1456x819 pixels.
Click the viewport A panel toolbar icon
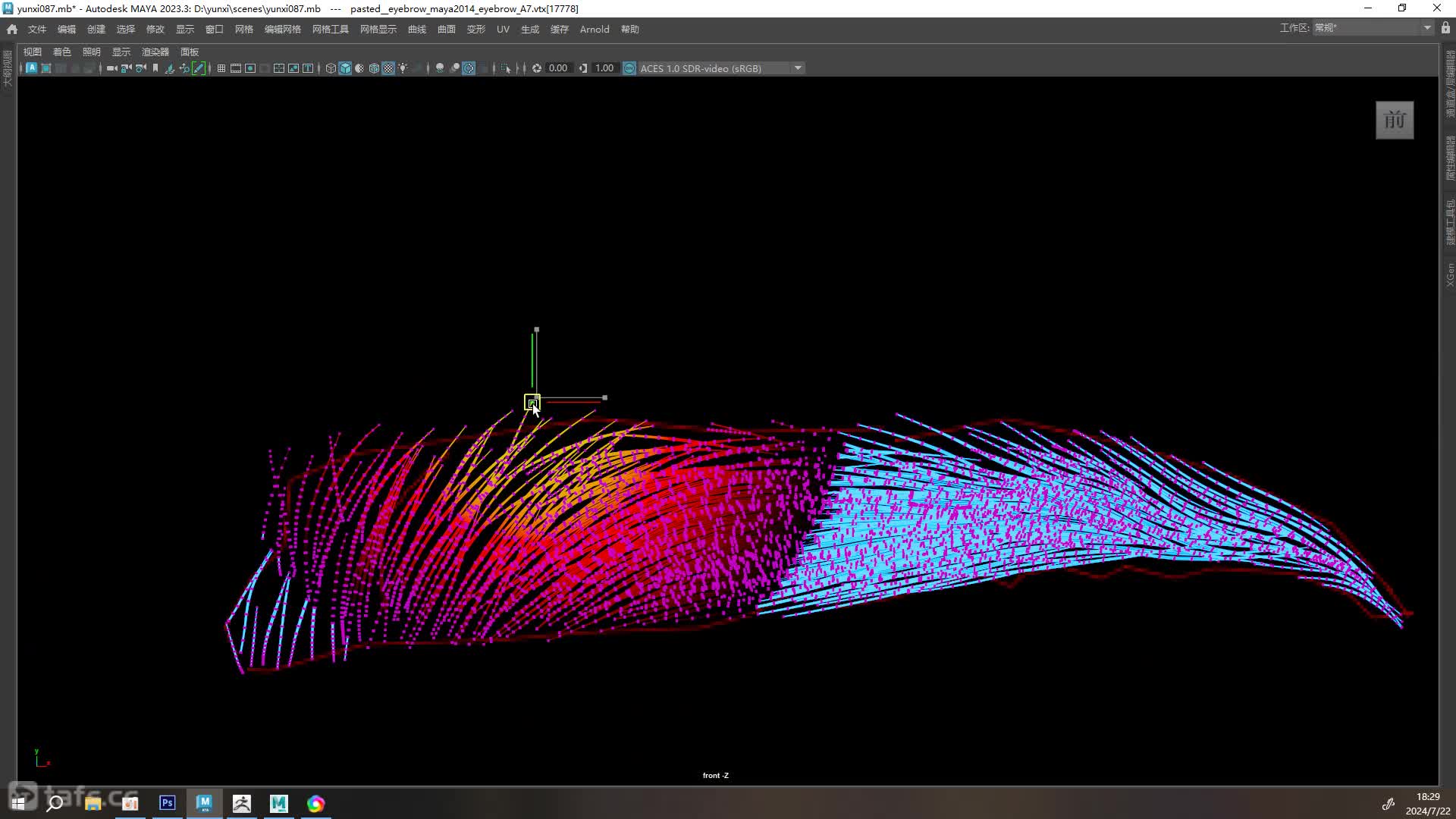(x=31, y=68)
